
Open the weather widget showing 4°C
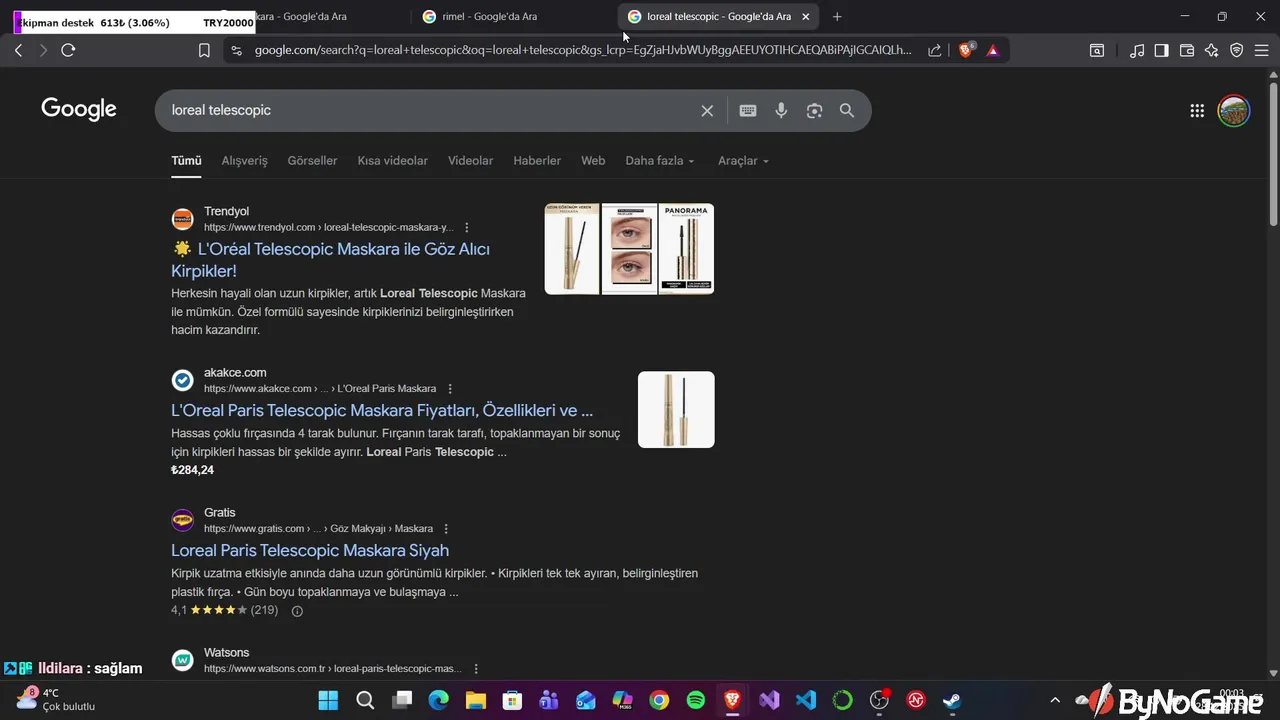tap(55, 699)
